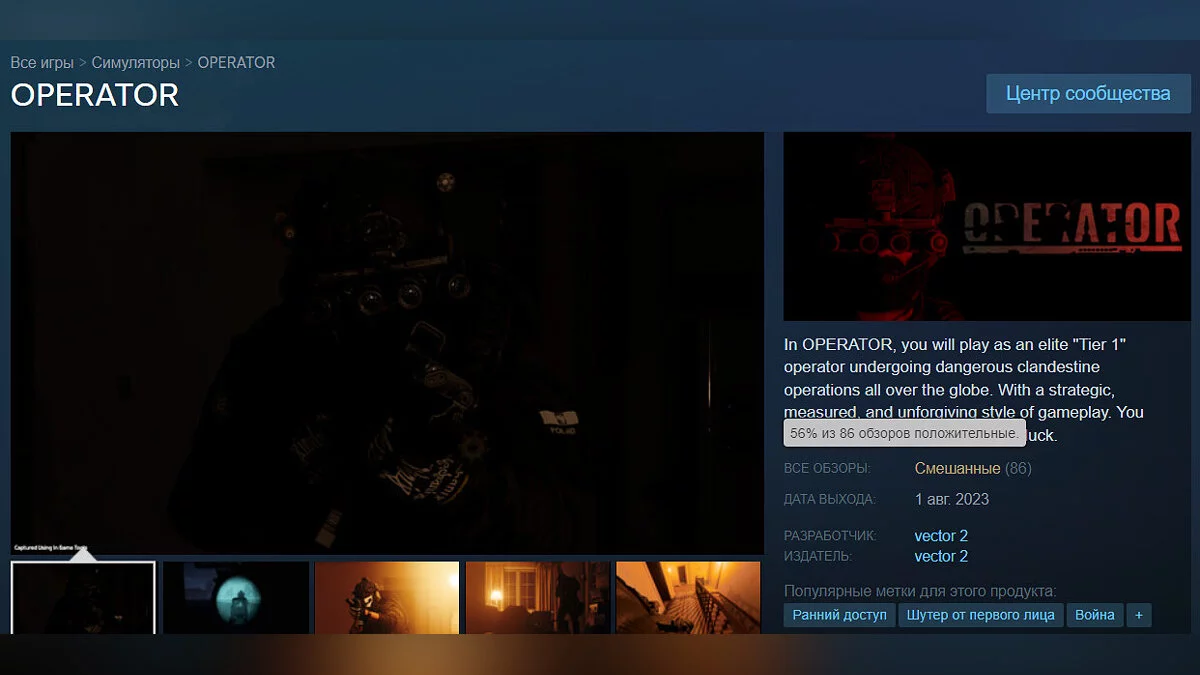Viewport: 1200px width, 675px height.
Task: Open the 'Симуляторы' breadcrumb category
Action: pyautogui.click(x=135, y=63)
